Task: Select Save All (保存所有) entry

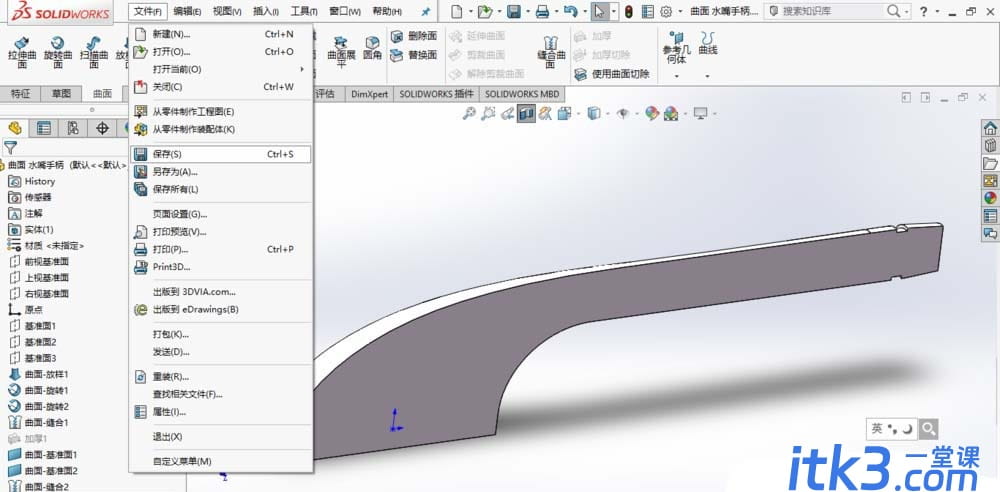Action: (x=221, y=190)
